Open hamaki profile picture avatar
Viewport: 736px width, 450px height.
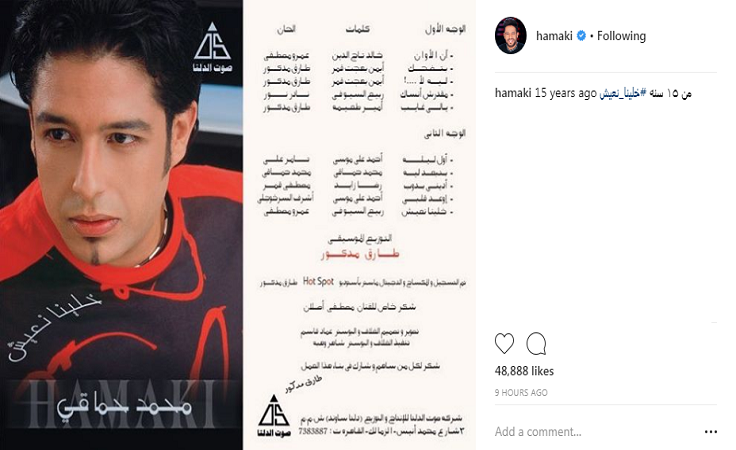point(511,36)
